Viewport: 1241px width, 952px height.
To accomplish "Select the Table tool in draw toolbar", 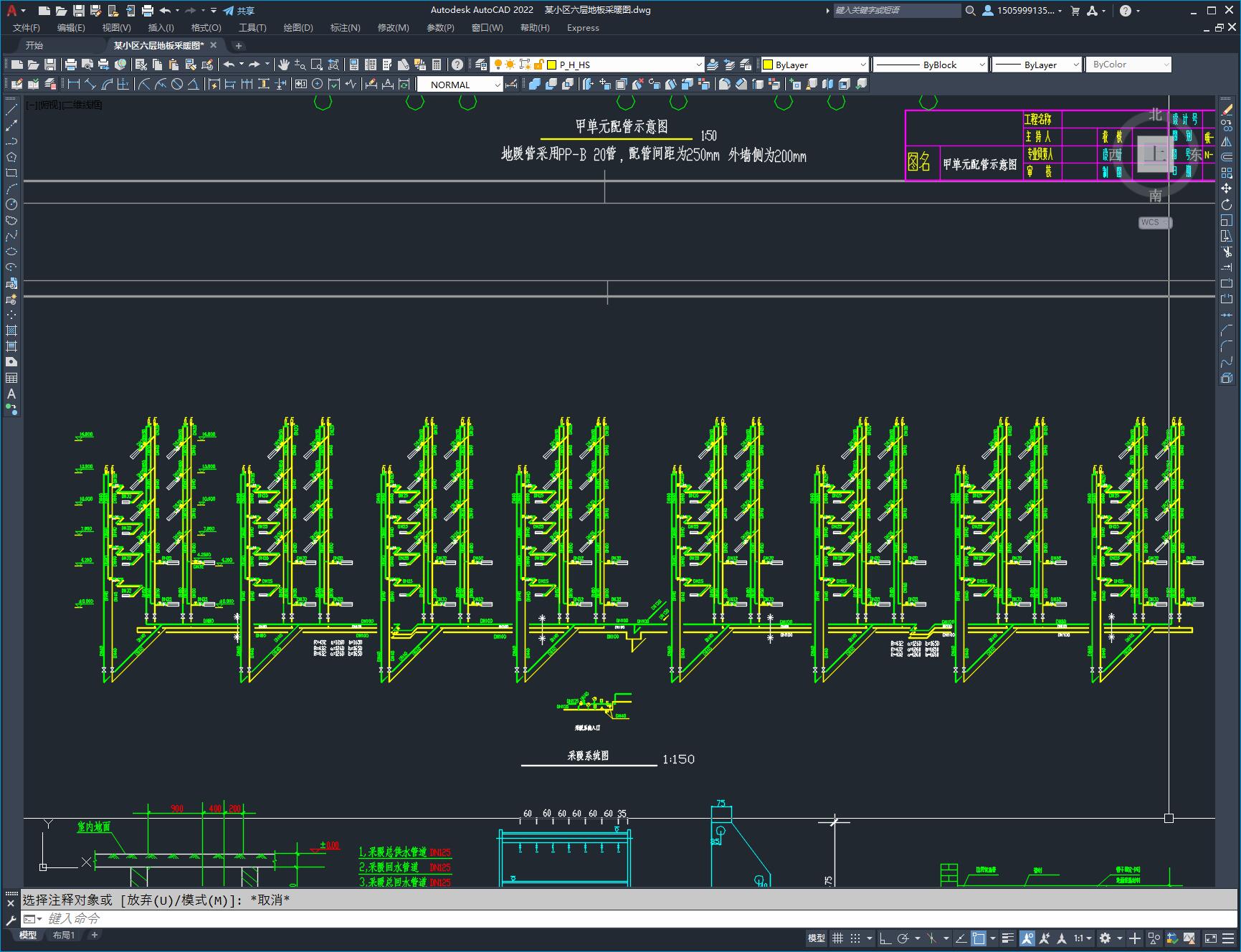I will click(11, 378).
